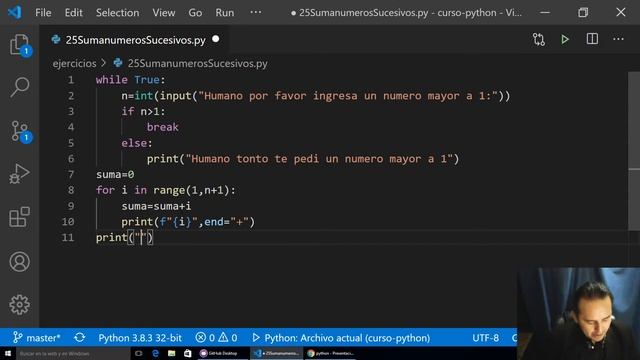Open Microsoft Edge from the taskbar
Viewport: 640px width, 360px height.
[x=155, y=353]
